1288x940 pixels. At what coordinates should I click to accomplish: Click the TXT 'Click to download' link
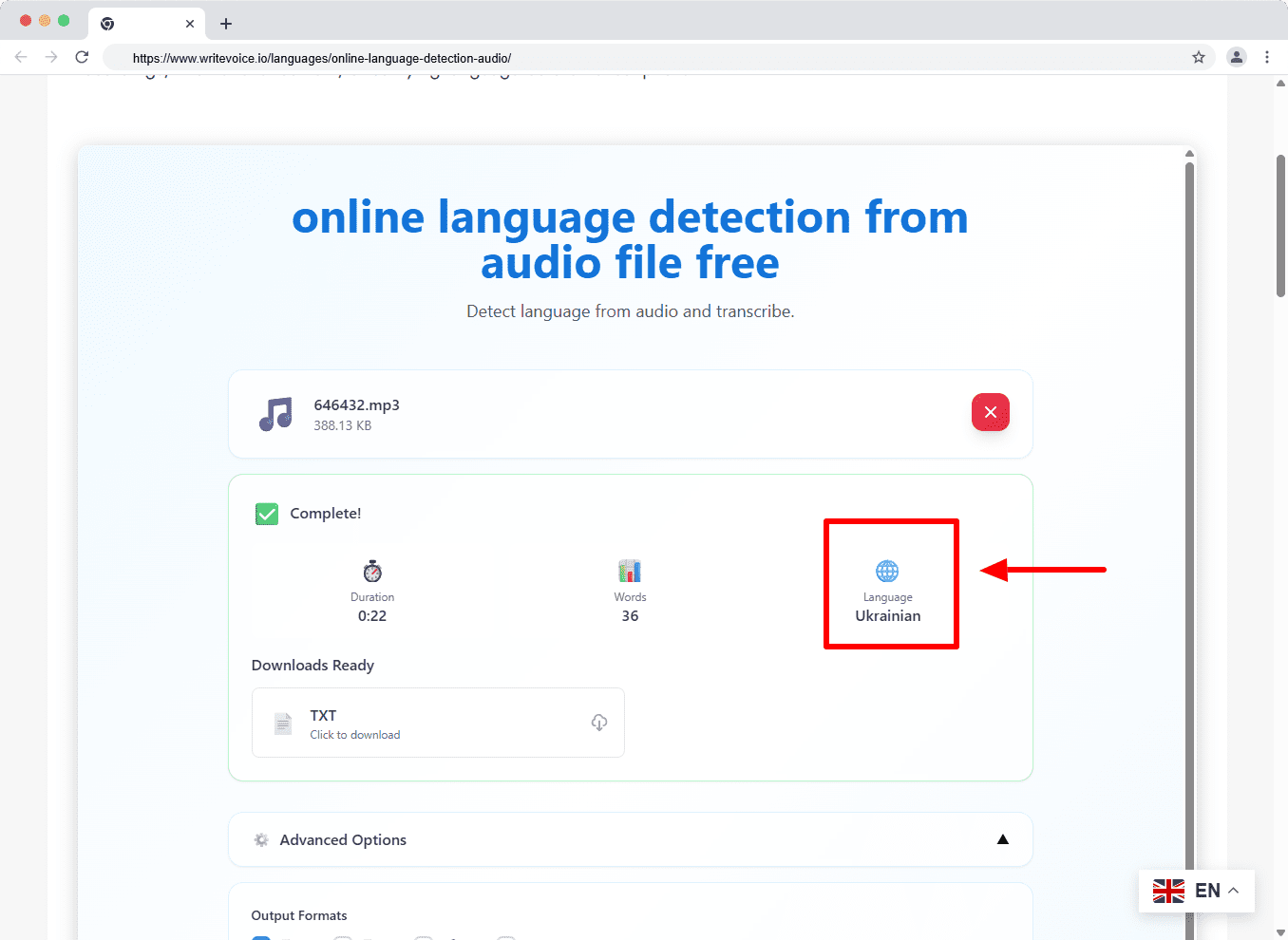[355, 735]
